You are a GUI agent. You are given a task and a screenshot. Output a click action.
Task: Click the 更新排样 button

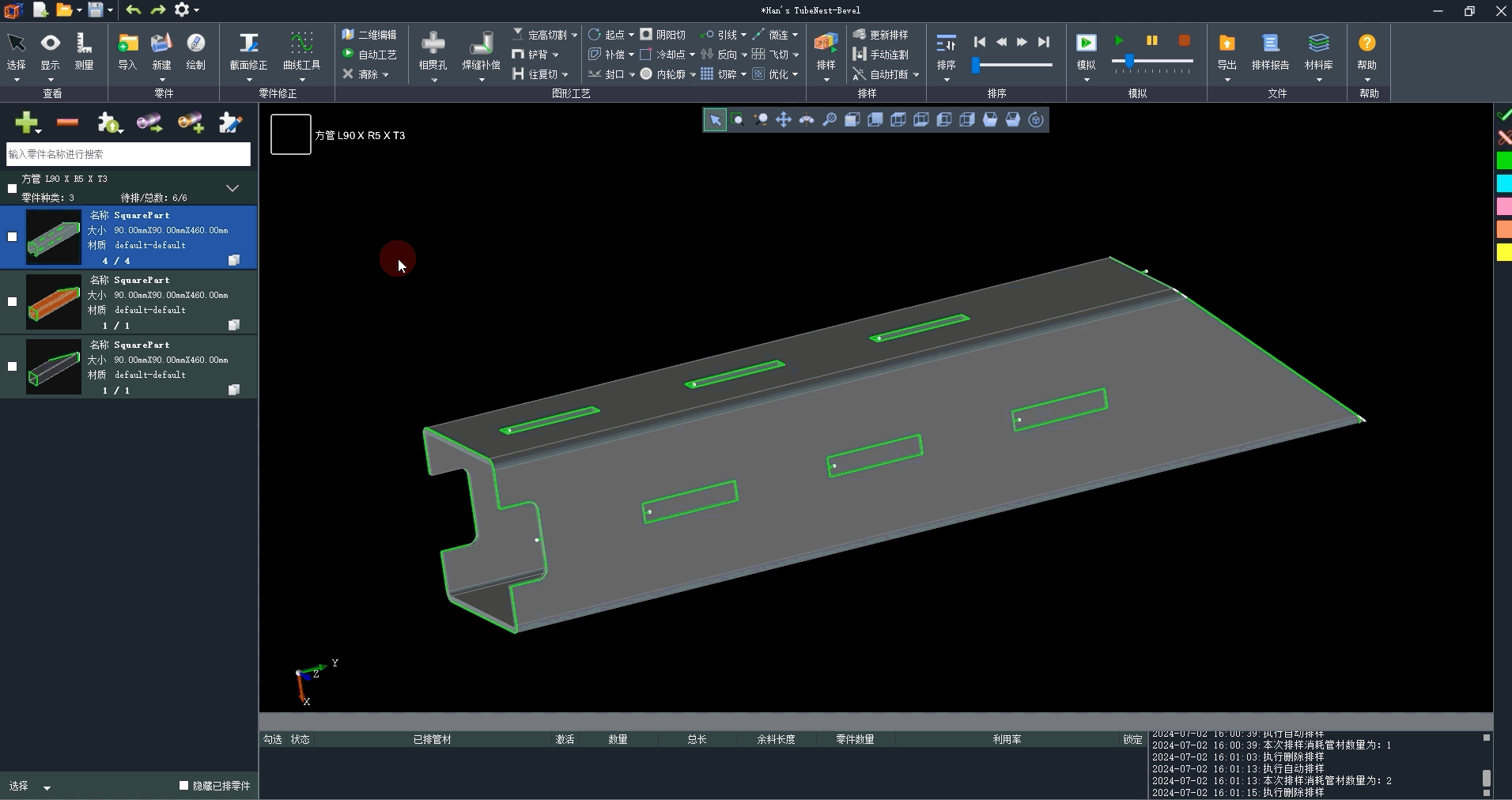pos(881,35)
